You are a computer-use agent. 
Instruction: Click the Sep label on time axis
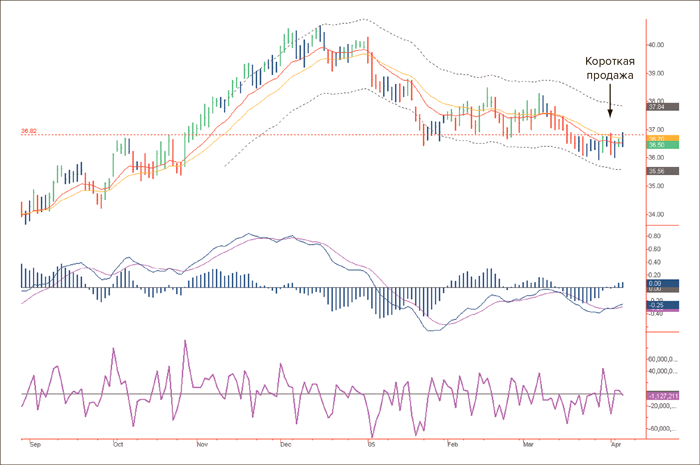tap(36, 442)
